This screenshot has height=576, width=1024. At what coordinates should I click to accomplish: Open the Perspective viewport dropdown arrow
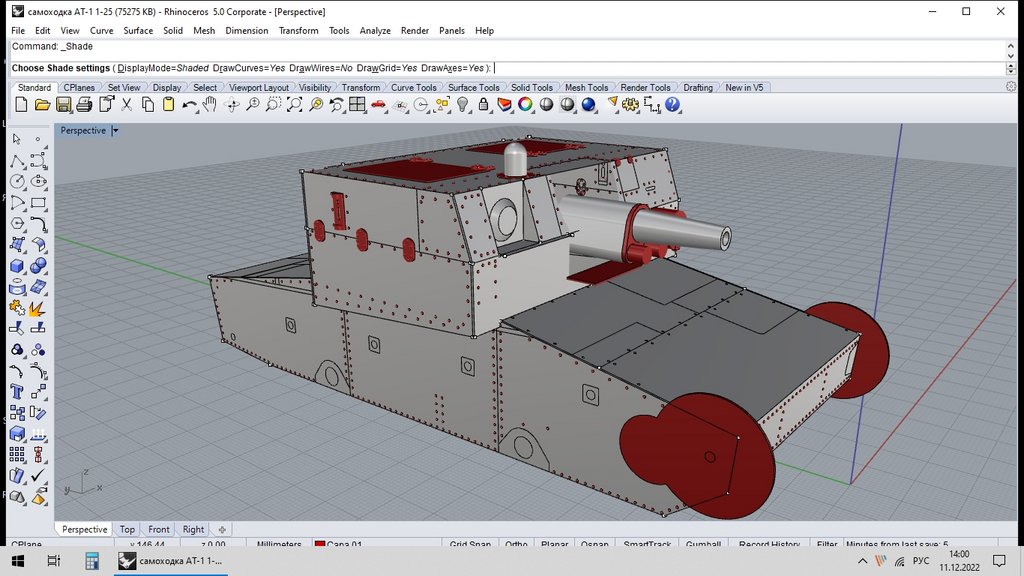[x=115, y=130]
